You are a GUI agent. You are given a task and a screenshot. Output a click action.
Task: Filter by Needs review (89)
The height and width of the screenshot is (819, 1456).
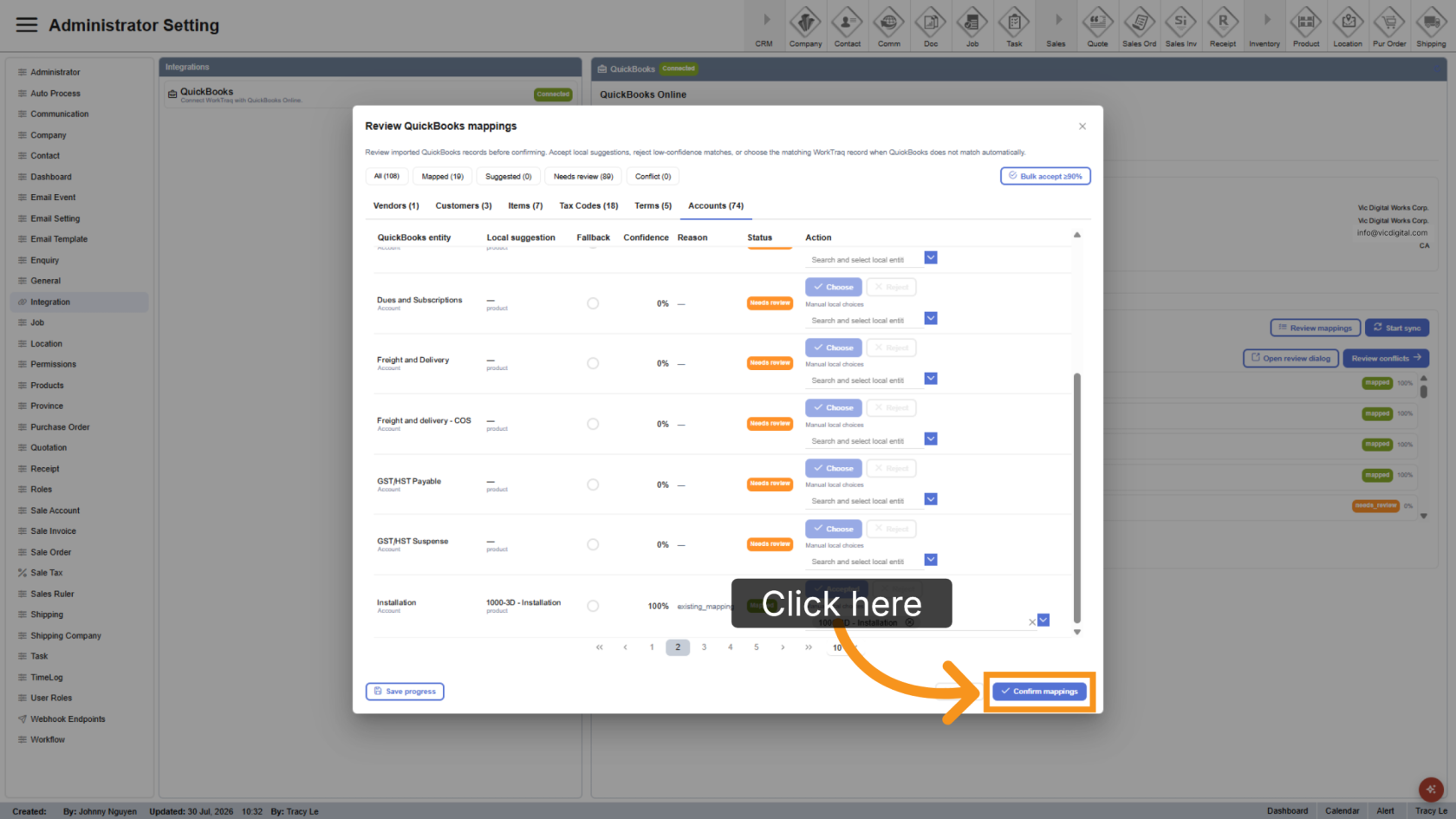(x=583, y=177)
